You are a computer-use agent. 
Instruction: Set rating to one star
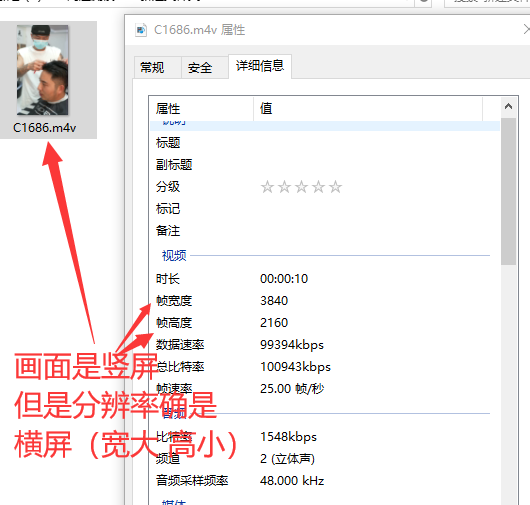coord(267,187)
